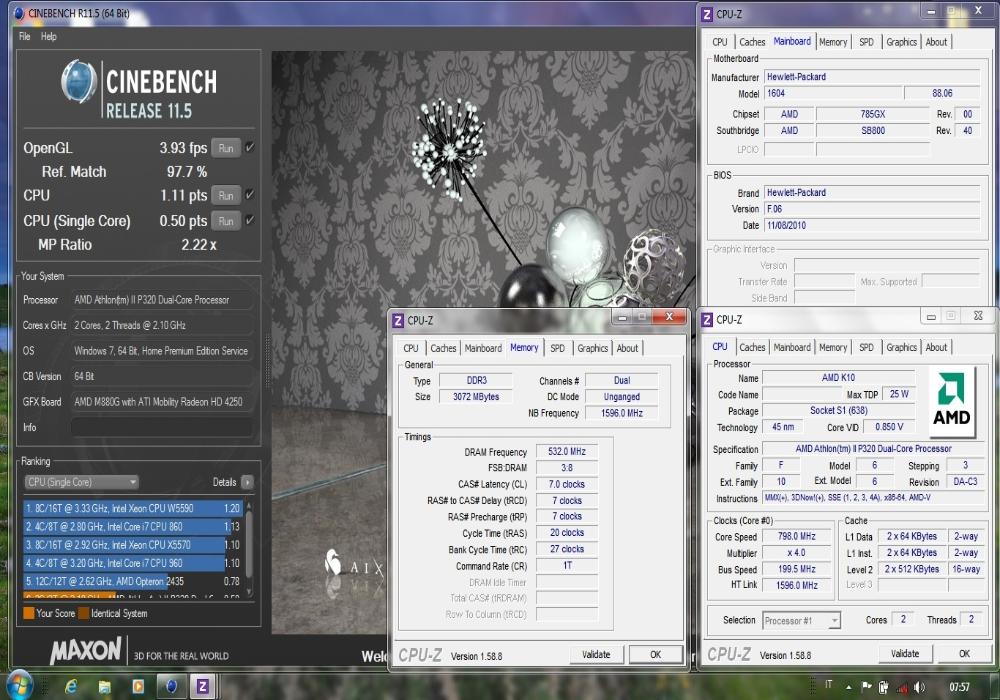Open the Processor #1 selection dropdown
This screenshot has width=1000, height=700.
(x=802, y=620)
